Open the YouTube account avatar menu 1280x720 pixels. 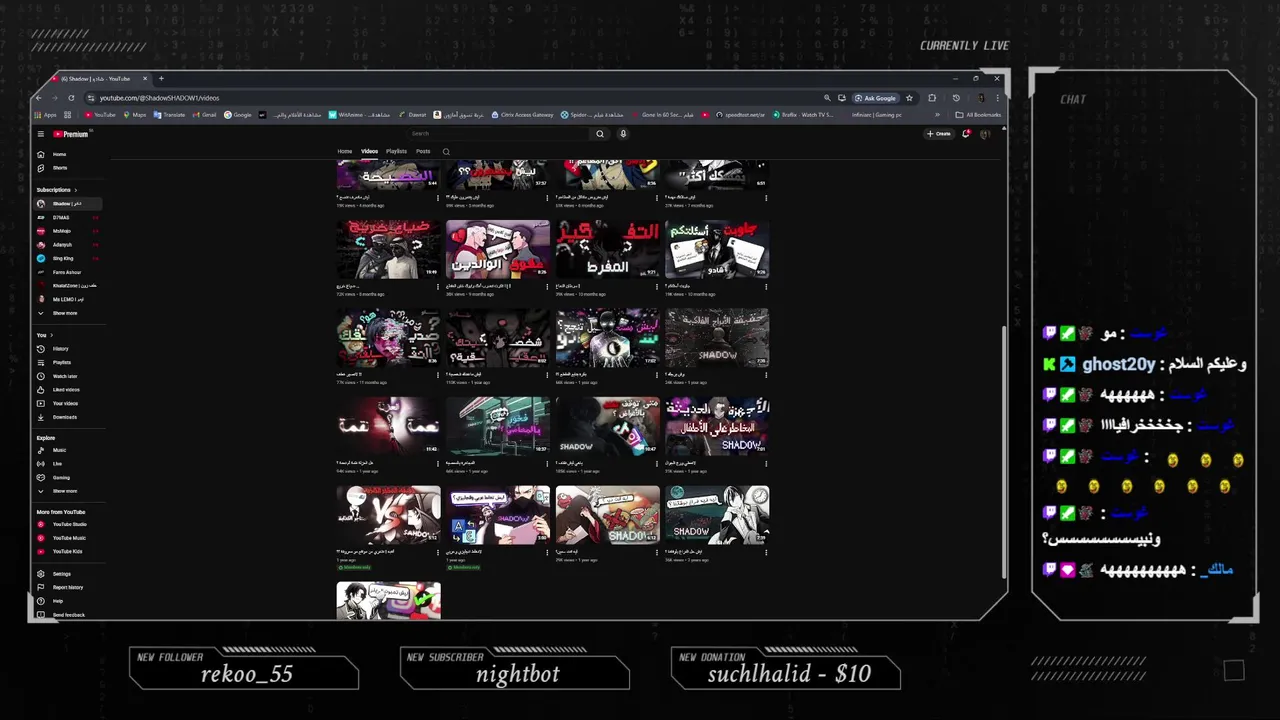[x=985, y=134]
